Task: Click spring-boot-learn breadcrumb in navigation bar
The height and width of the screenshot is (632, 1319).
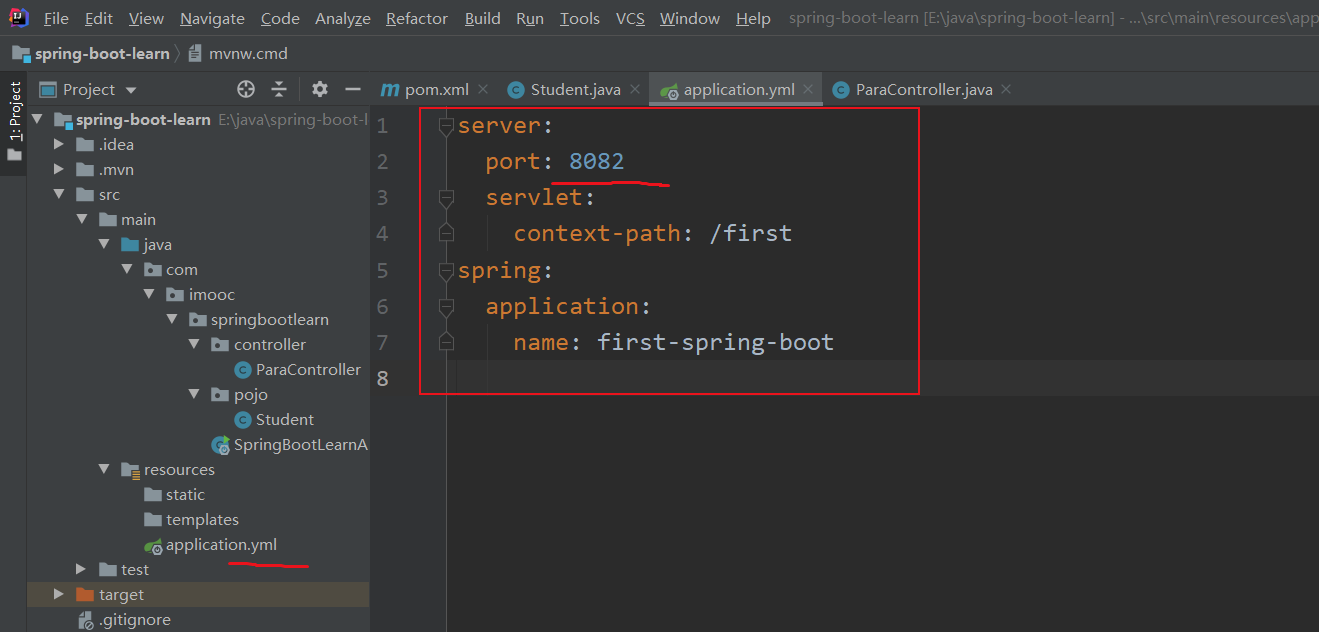Action: [x=91, y=53]
